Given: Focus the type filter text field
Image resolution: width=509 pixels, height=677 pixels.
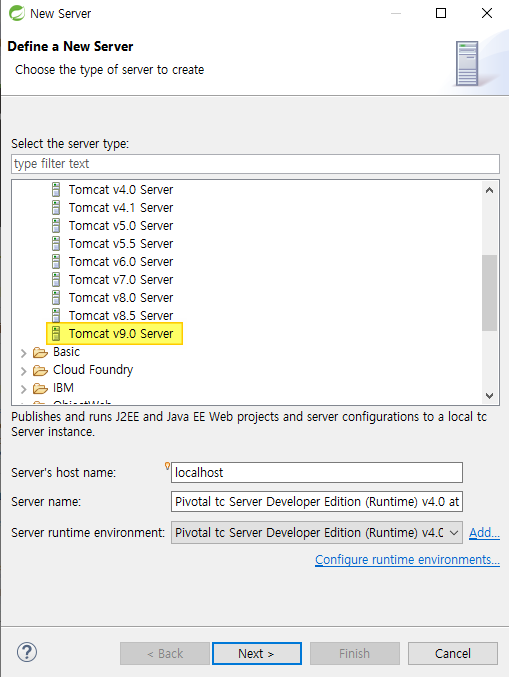Looking at the screenshot, I should coord(255,164).
